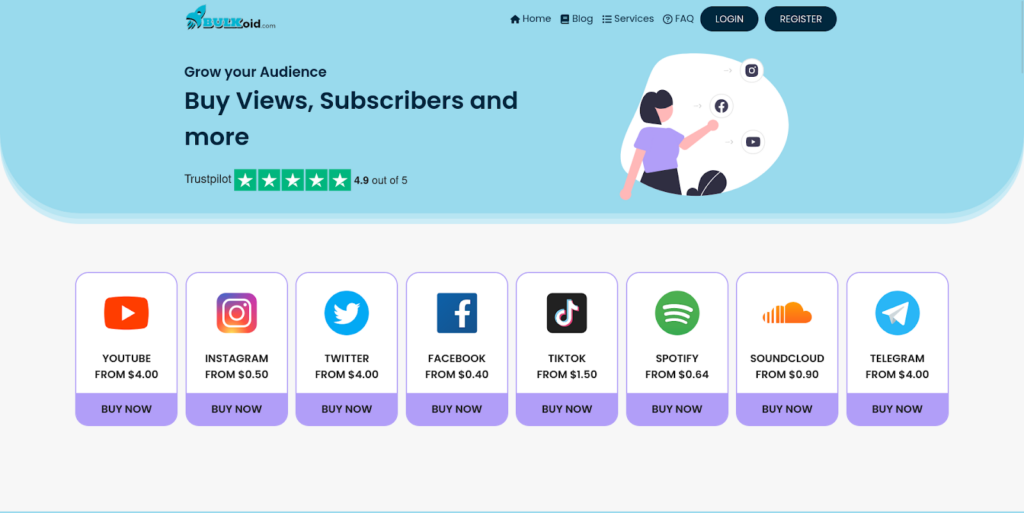Screen dimensions: 1024x513
Task: Click the LOGIN button
Action: pos(729,19)
